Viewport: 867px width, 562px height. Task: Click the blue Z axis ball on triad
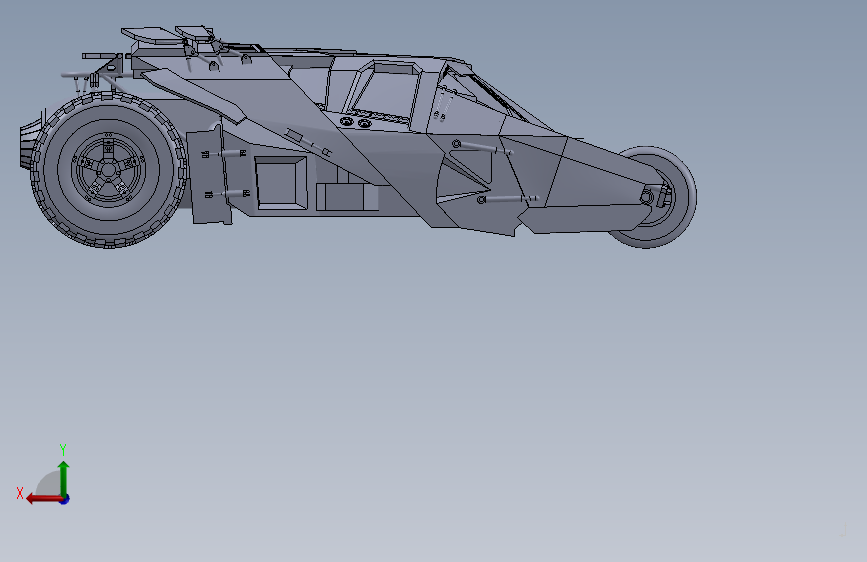point(65,499)
